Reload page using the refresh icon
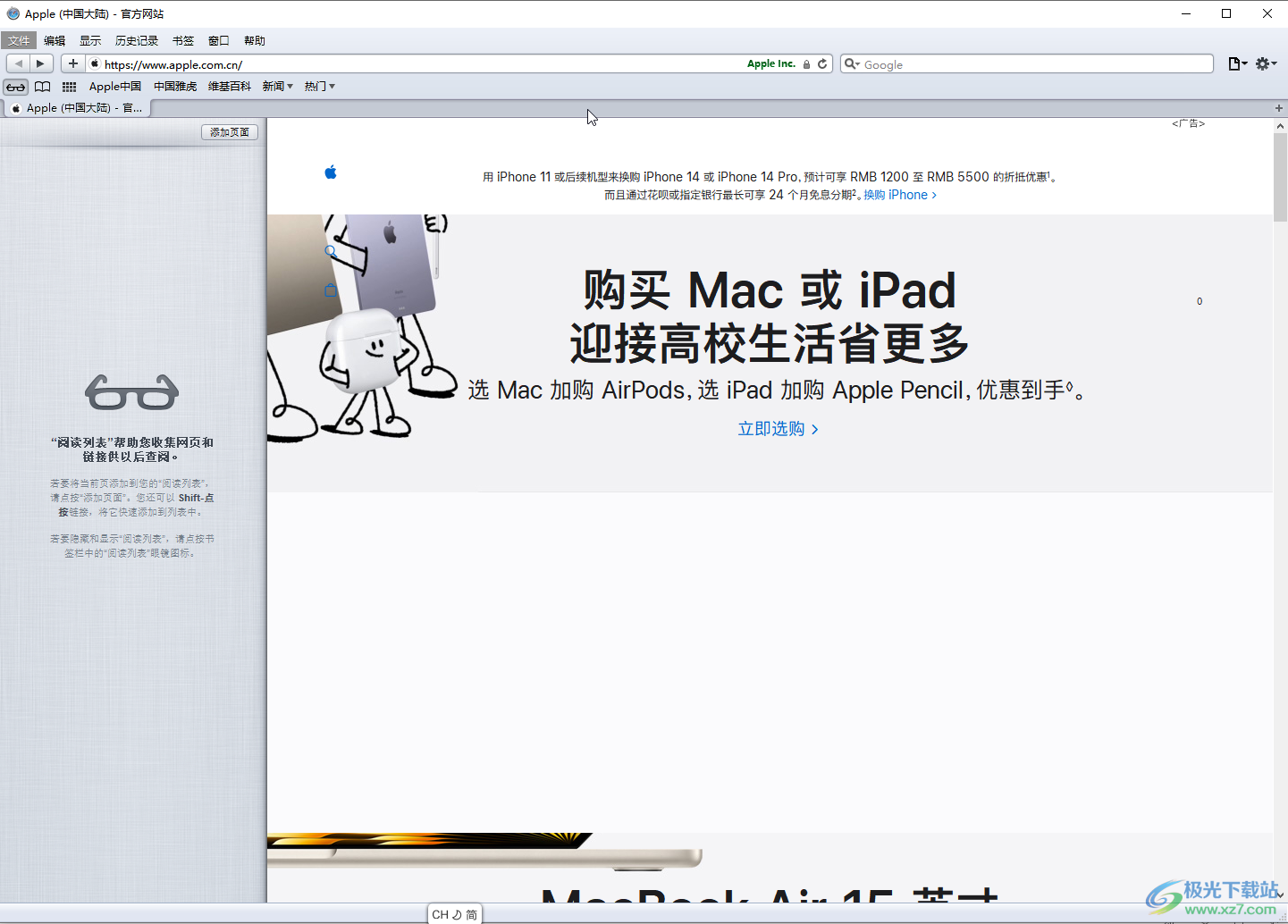Image resolution: width=1288 pixels, height=924 pixels. [x=822, y=64]
